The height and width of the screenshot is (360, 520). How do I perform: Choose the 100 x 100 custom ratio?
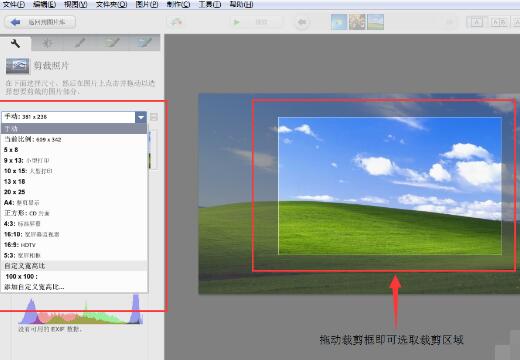74,276
